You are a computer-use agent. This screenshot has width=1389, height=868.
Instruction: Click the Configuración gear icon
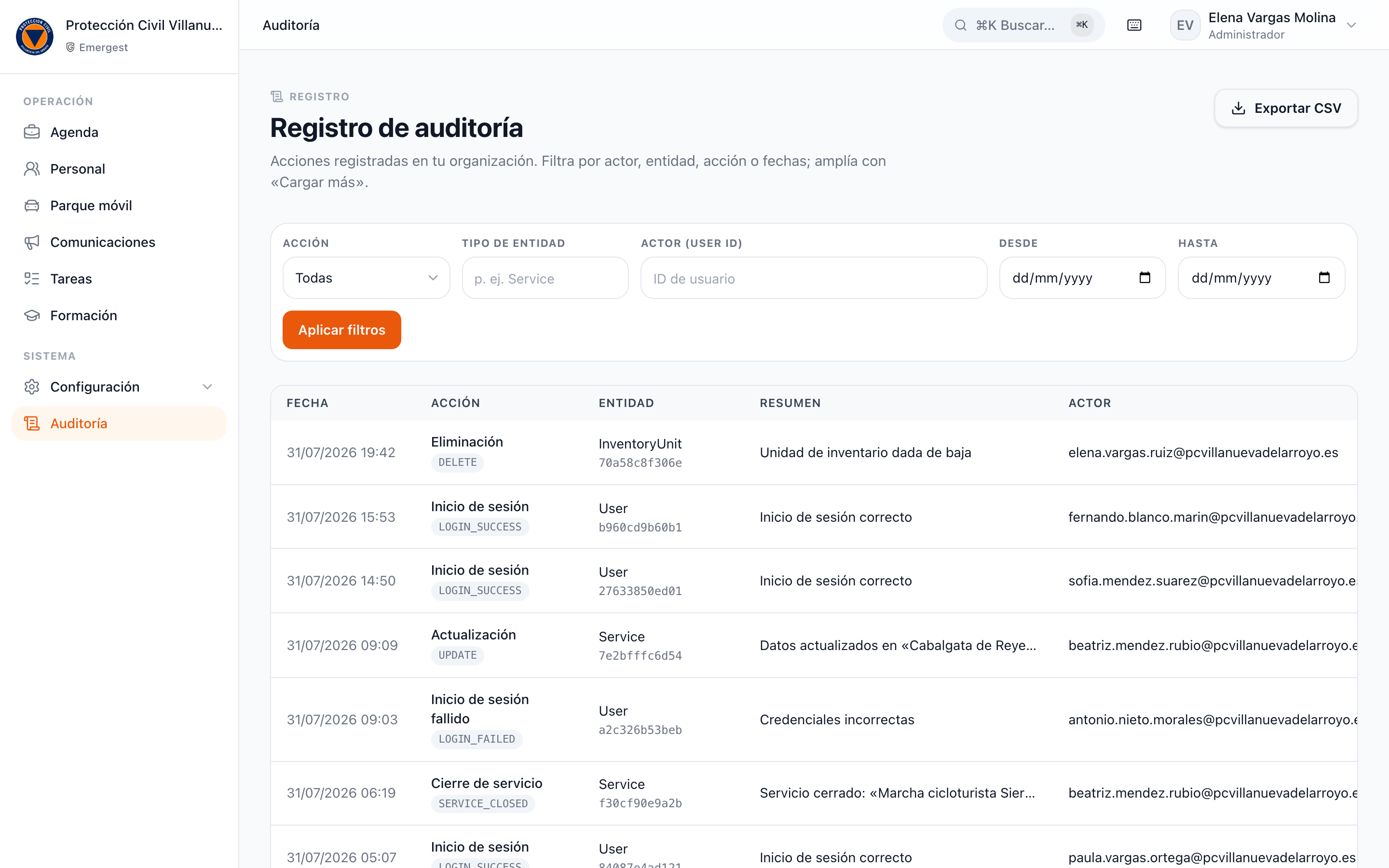(x=32, y=387)
